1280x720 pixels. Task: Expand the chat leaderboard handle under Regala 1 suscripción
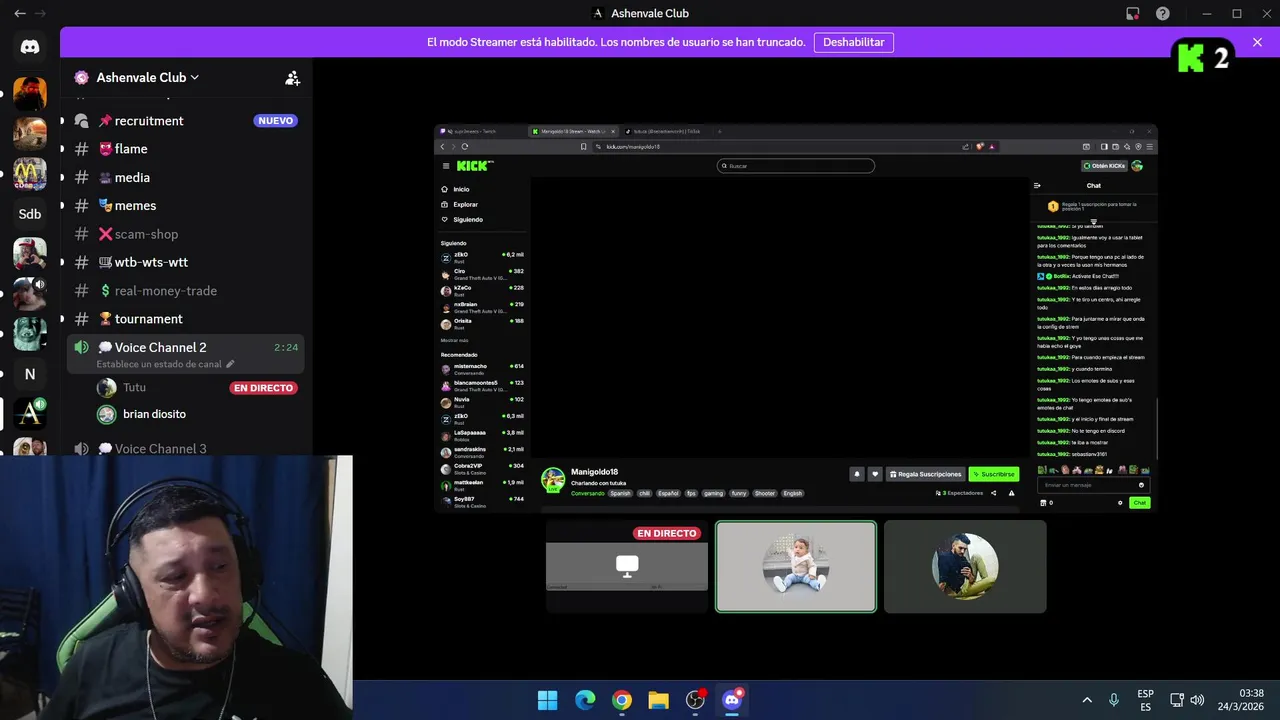pos(1093,222)
